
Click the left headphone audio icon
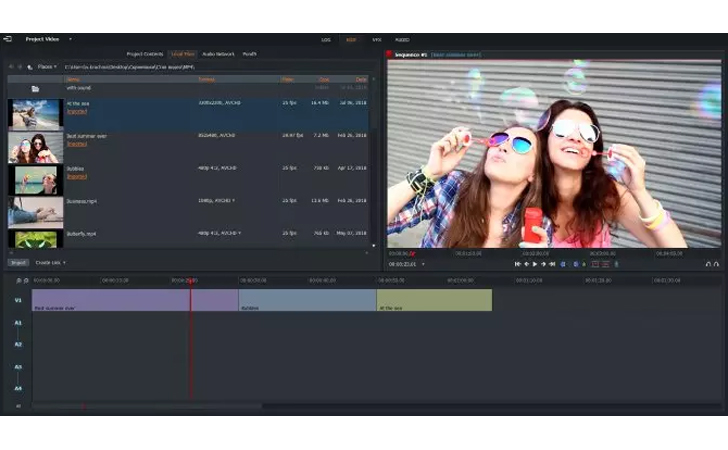click(708, 264)
